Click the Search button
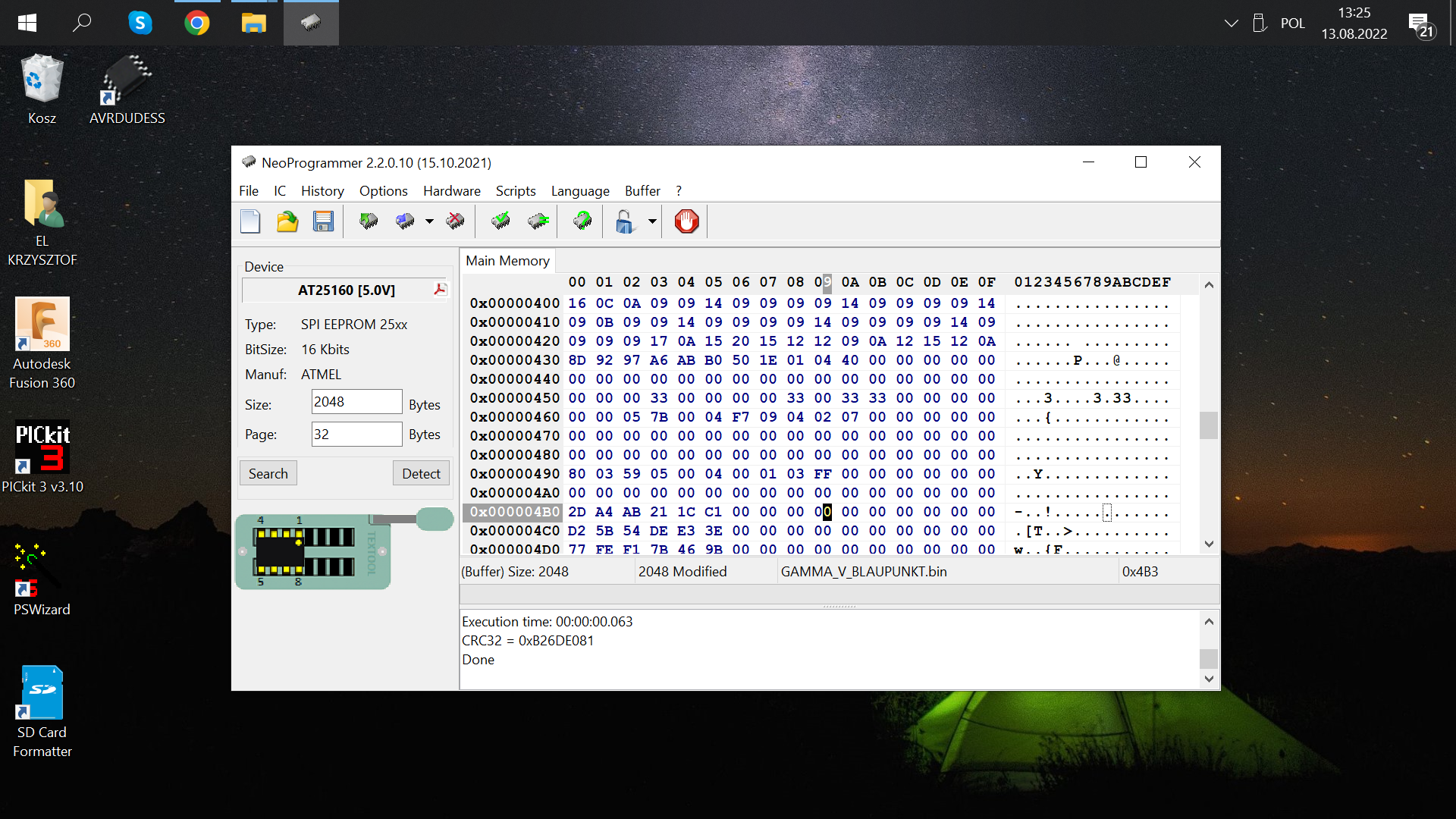This screenshot has width=1456, height=819. coord(268,474)
